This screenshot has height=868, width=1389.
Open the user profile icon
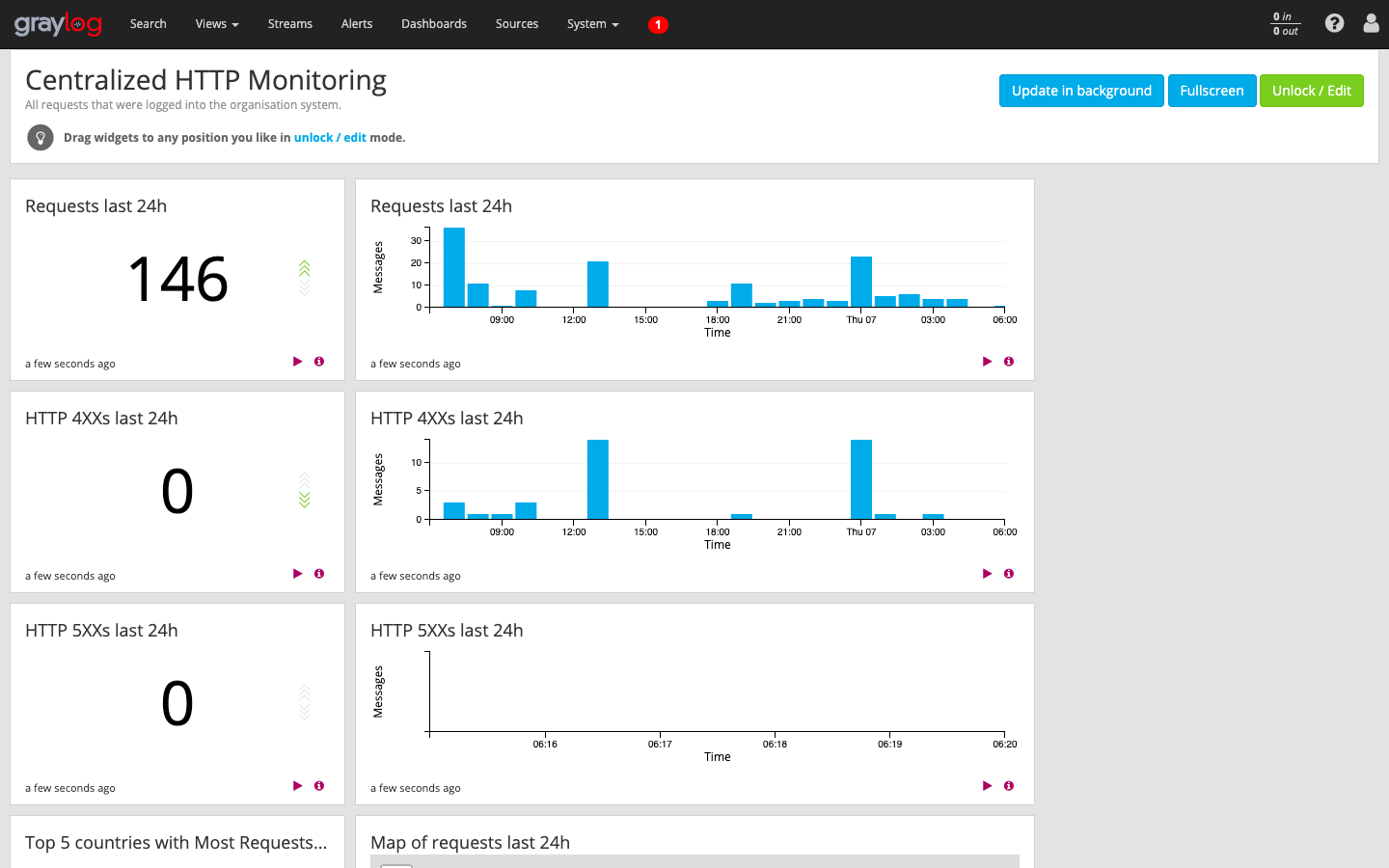coord(1371,23)
